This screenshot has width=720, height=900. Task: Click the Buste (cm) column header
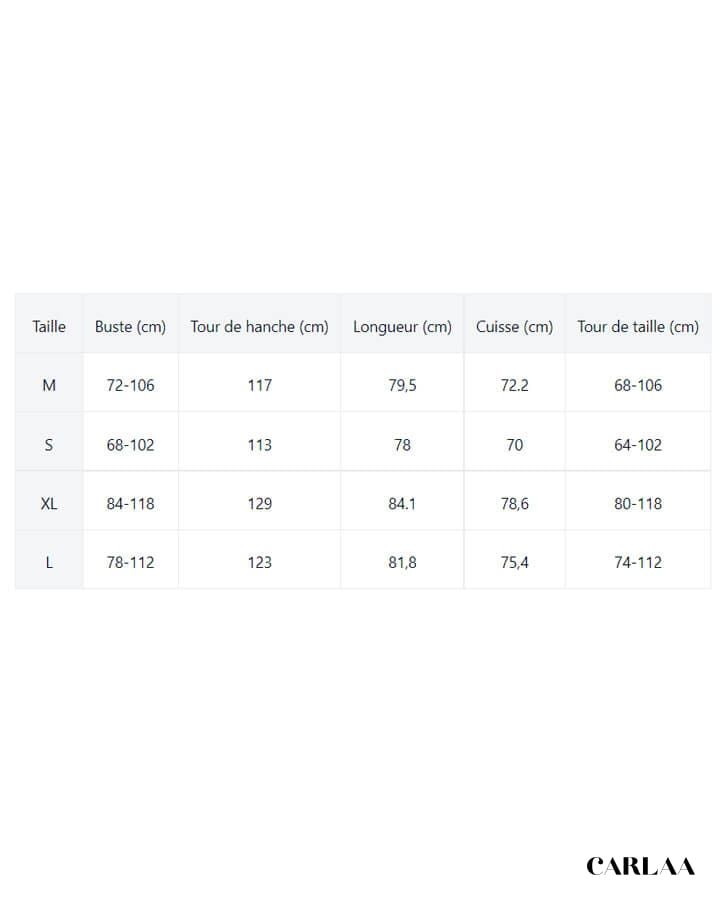130,326
